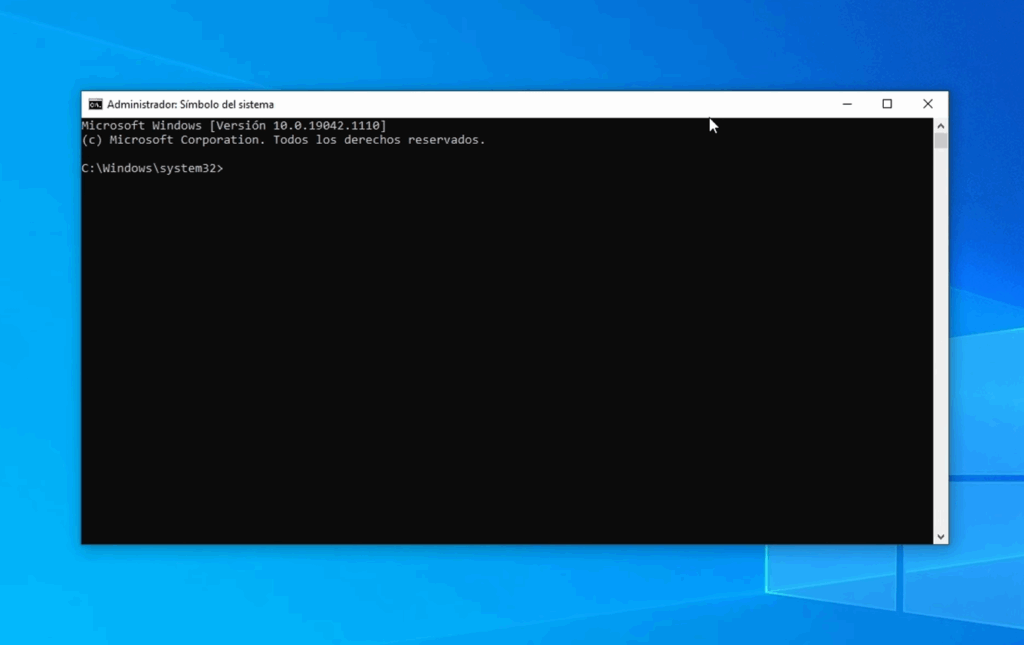The image size is (1024, 645).
Task: Click the vertical scrollbar thumb
Action: [x=940, y=141]
